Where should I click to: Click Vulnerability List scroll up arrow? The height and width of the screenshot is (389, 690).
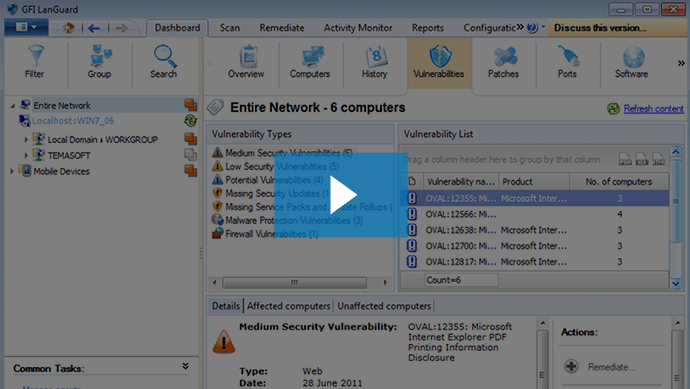click(x=676, y=152)
